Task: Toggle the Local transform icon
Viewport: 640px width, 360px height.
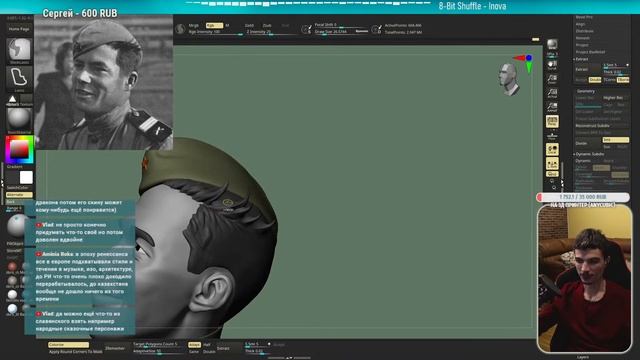Action: point(552,149)
